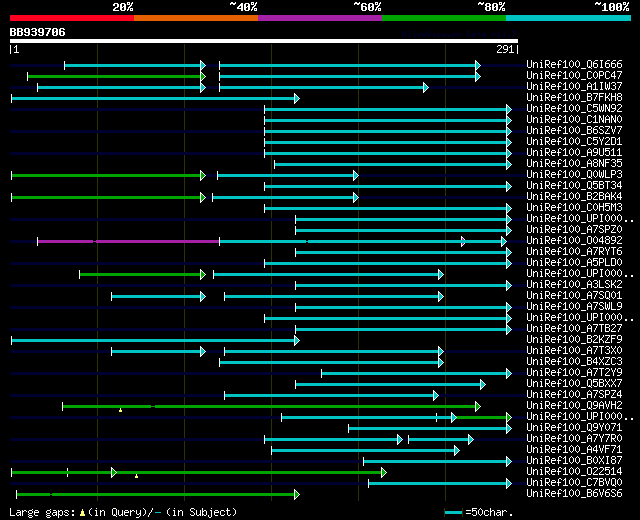This screenshot has height=520, width=640.
Task: Click the purple ~60% identity legend segment
Action: tap(320, 18)
